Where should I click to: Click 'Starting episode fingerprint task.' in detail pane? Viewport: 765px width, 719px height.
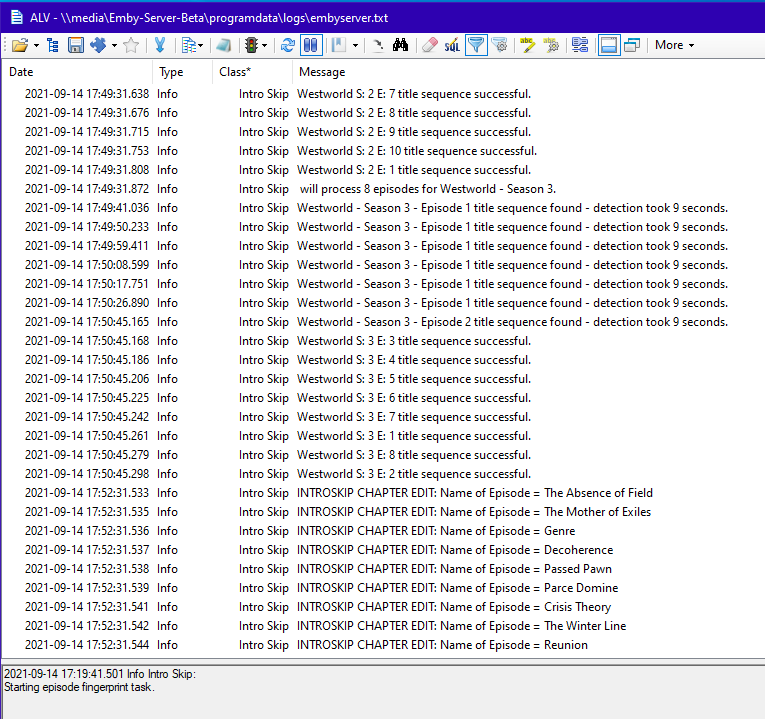click(x=79, y=687)
